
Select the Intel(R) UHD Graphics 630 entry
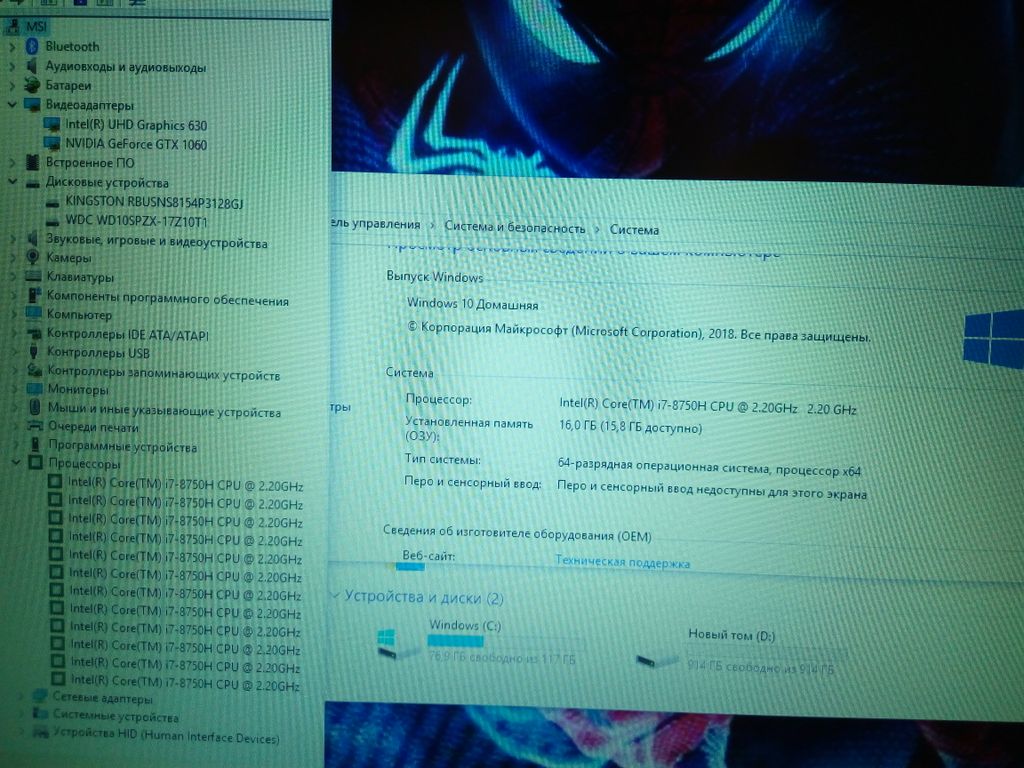136,125
